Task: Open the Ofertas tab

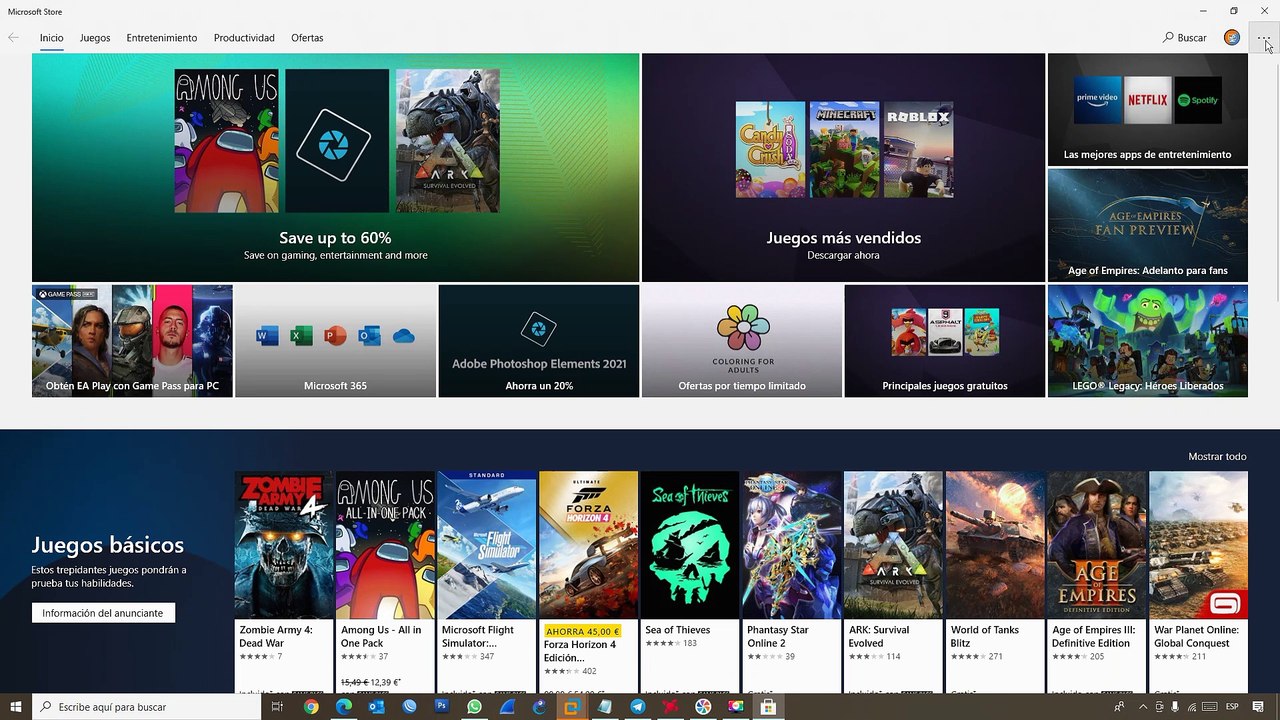Action: pos(307,38)
